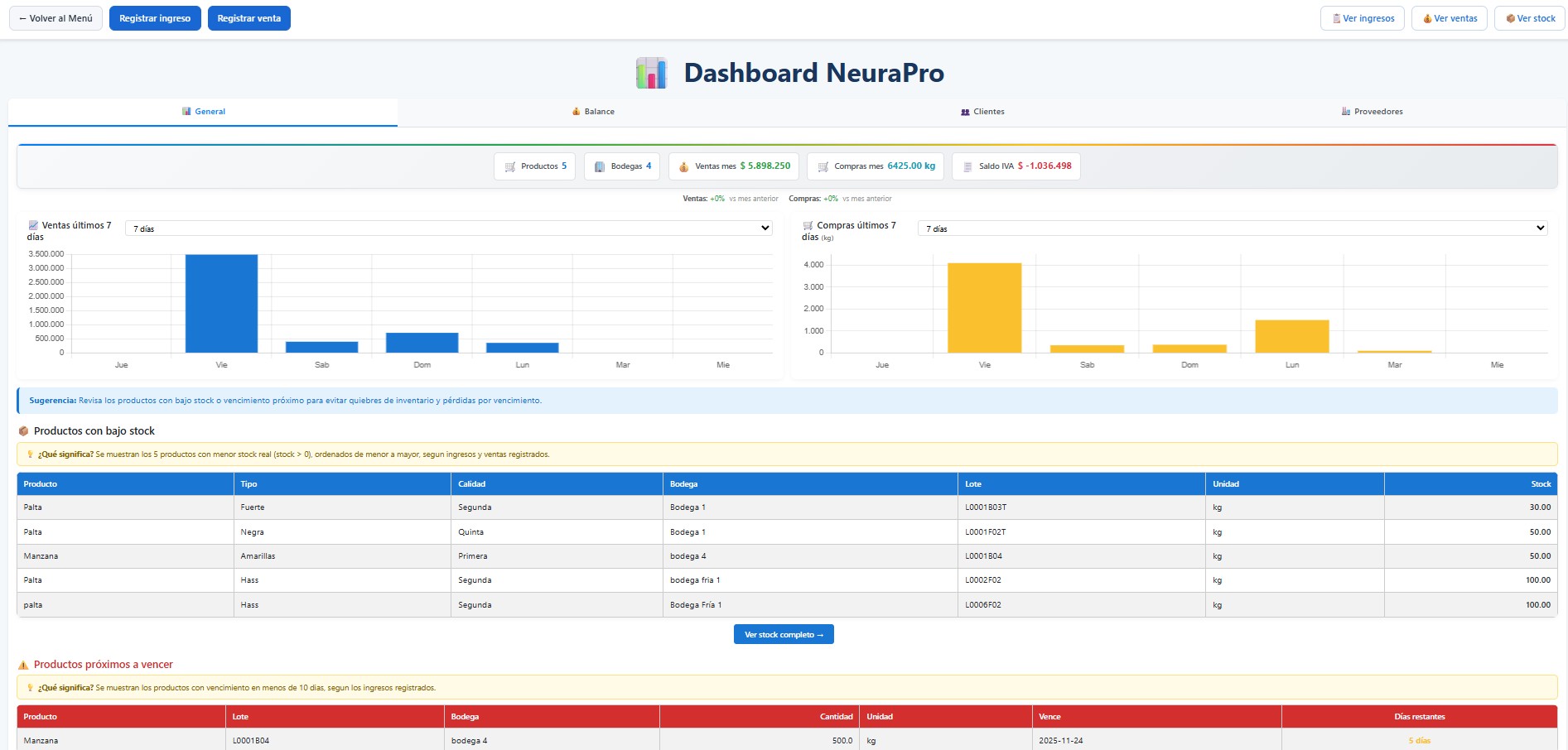Click the Registrar ingreso button

pos(154,17)
